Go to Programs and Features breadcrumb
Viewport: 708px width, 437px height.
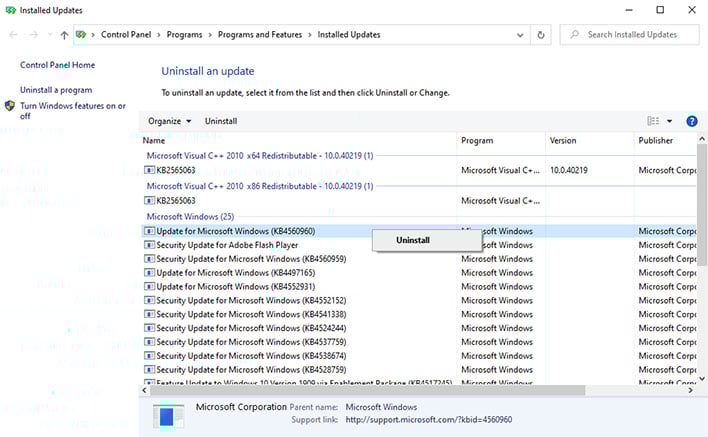(260, 35)
